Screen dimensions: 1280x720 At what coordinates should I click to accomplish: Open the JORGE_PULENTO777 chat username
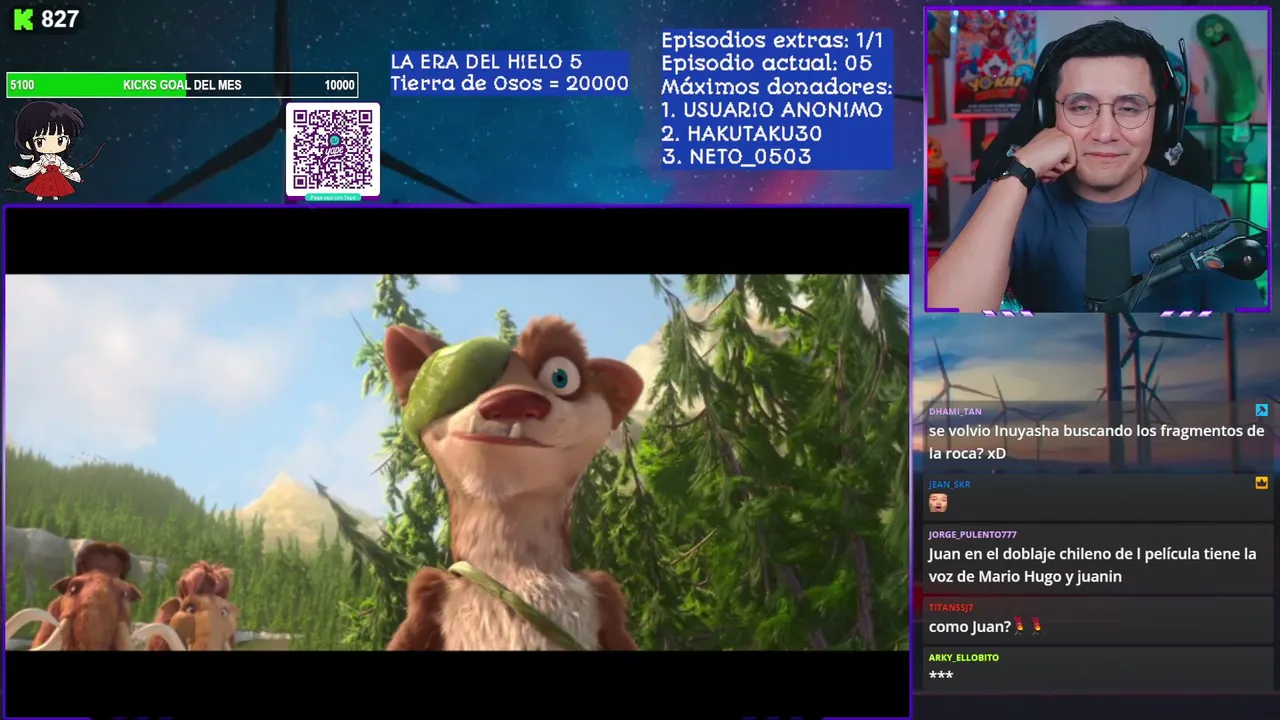(x=972, y=534)
